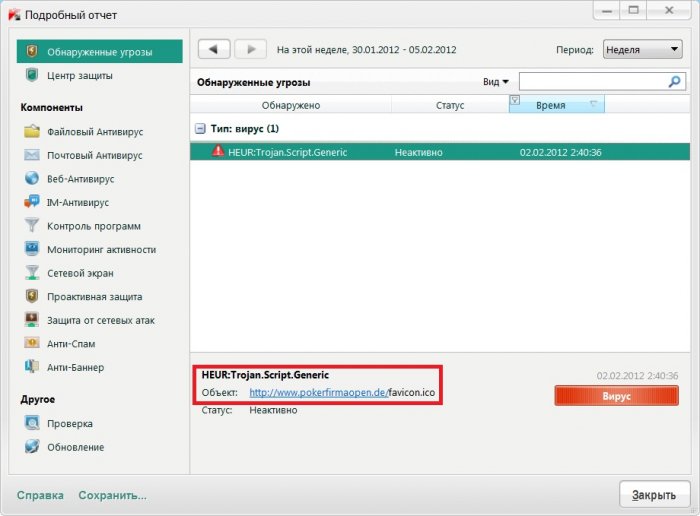Click the search magnifier icon
Image resolution: width=700 pixels, height=516 pixels.
coord(674,81)
